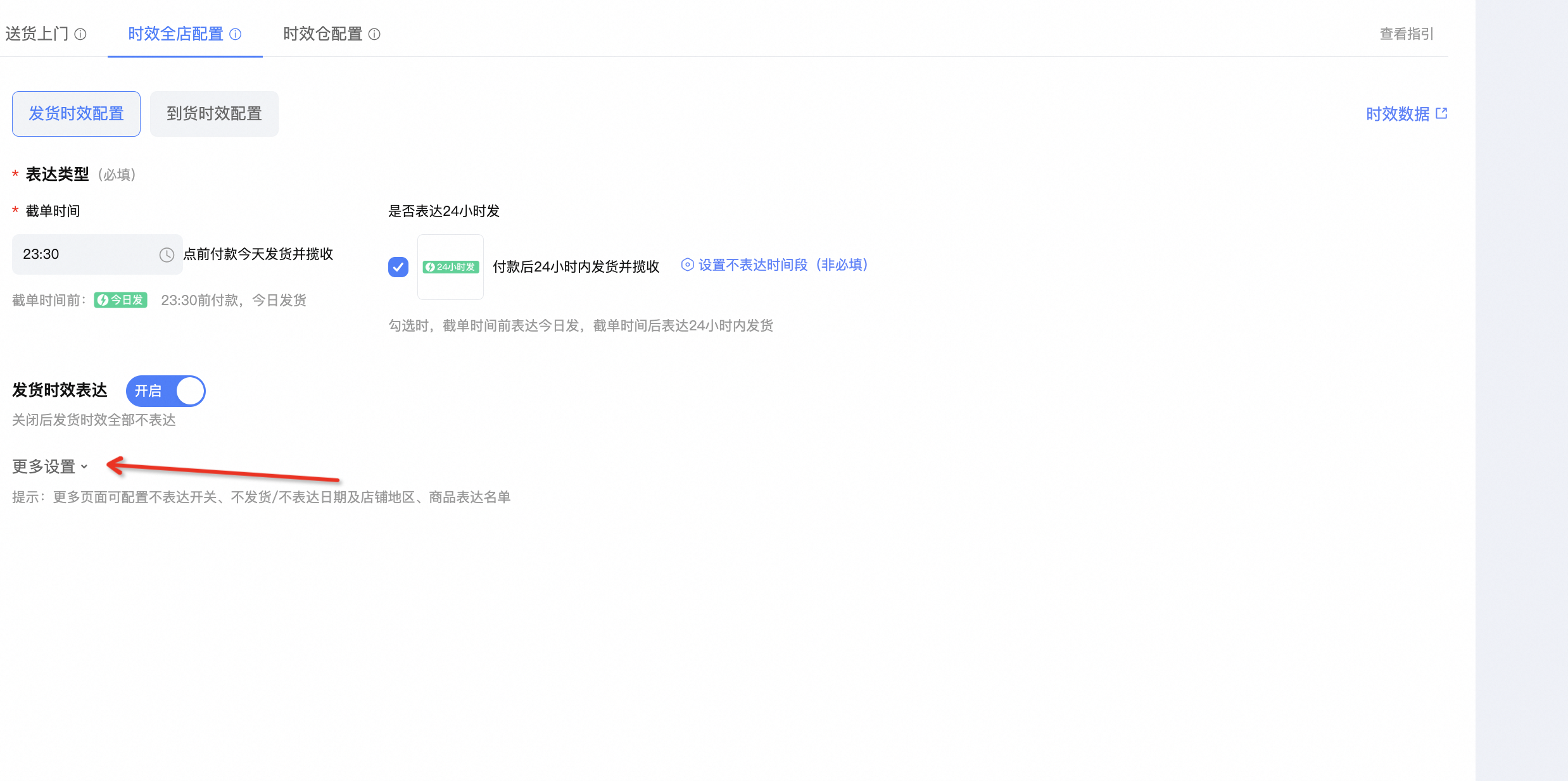Click info icon beside 时效全店配置

tap(235, 34)
